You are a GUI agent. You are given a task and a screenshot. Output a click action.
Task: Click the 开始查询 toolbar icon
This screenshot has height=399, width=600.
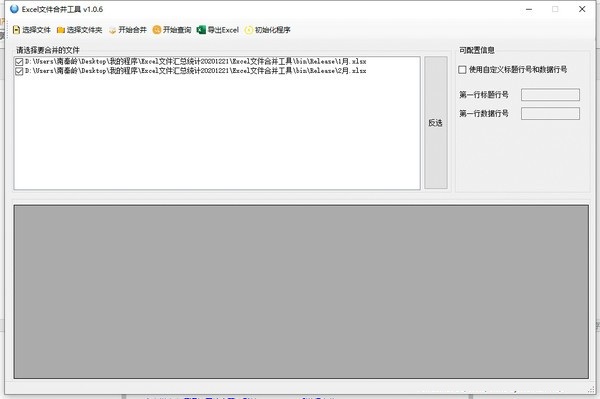click(x=157, y=30)
